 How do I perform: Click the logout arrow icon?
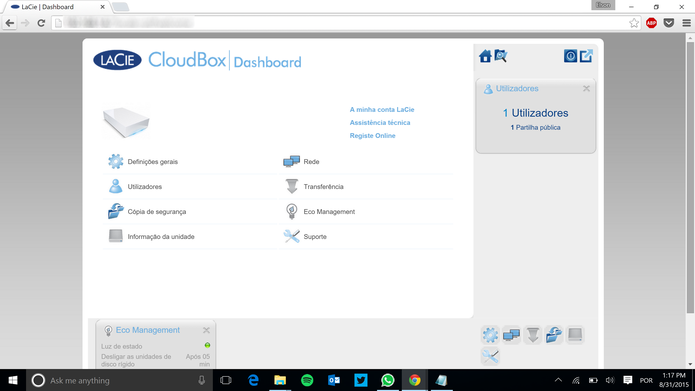pyautogui.click(x=586, y=56)
